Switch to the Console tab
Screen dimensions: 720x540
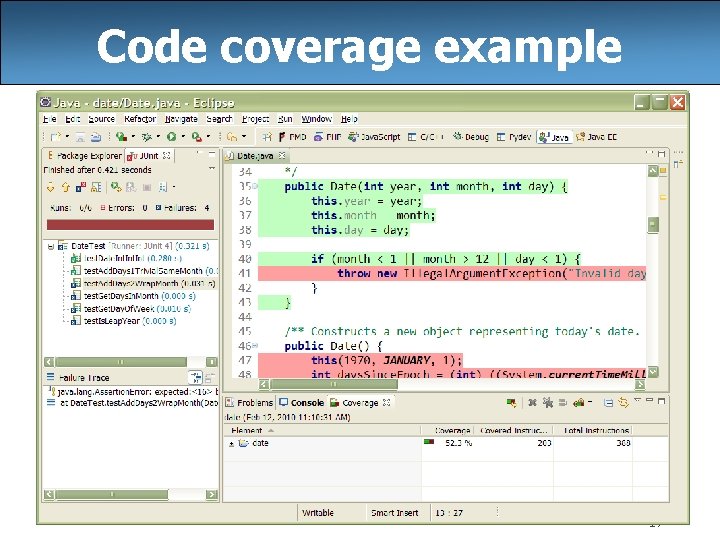pyautogui.click(x=302, y=403)
